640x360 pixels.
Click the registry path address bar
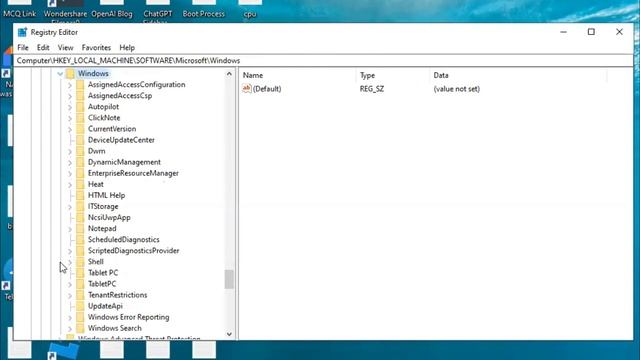click(x=324, y=60)
